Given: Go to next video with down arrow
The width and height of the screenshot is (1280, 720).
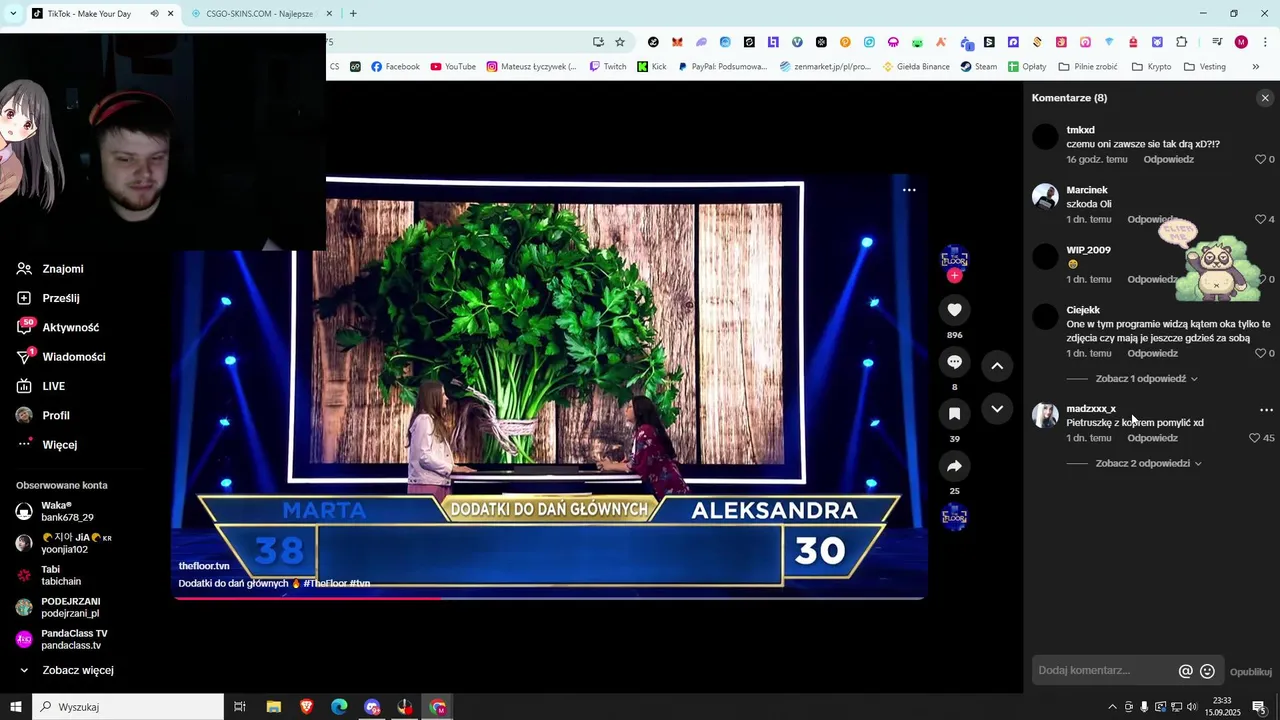Looking at the screenshot, I should pos(997,409).
